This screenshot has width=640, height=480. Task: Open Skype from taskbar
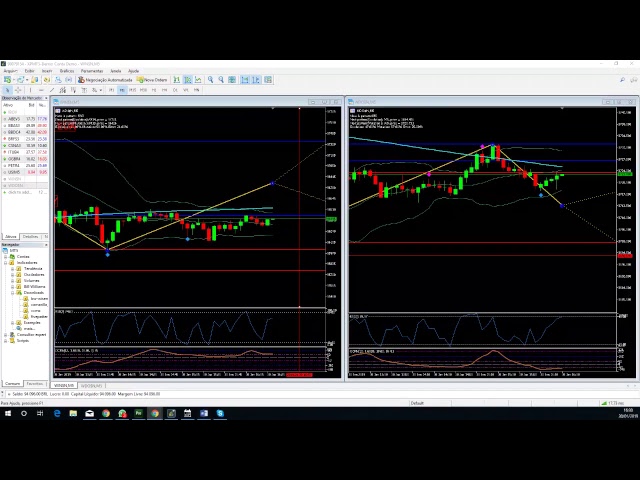point(220,413)
